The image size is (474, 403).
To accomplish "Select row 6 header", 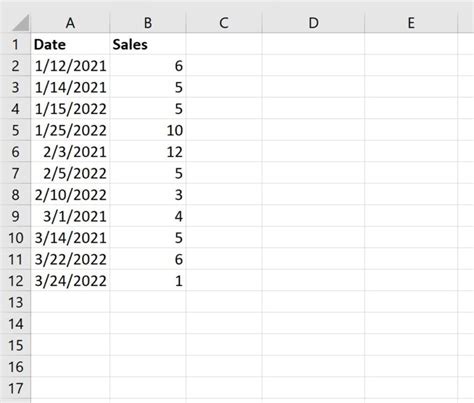I will [15, 152].
